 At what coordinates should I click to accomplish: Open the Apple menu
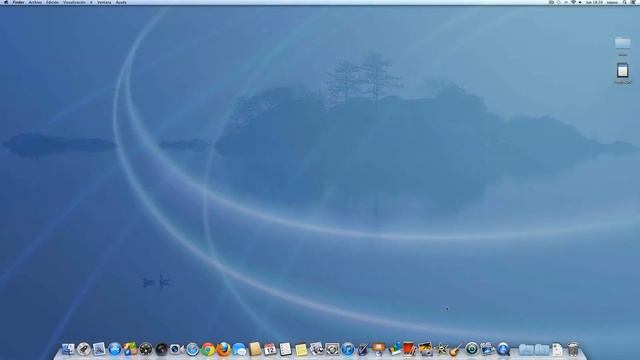[x=6, y=2]
